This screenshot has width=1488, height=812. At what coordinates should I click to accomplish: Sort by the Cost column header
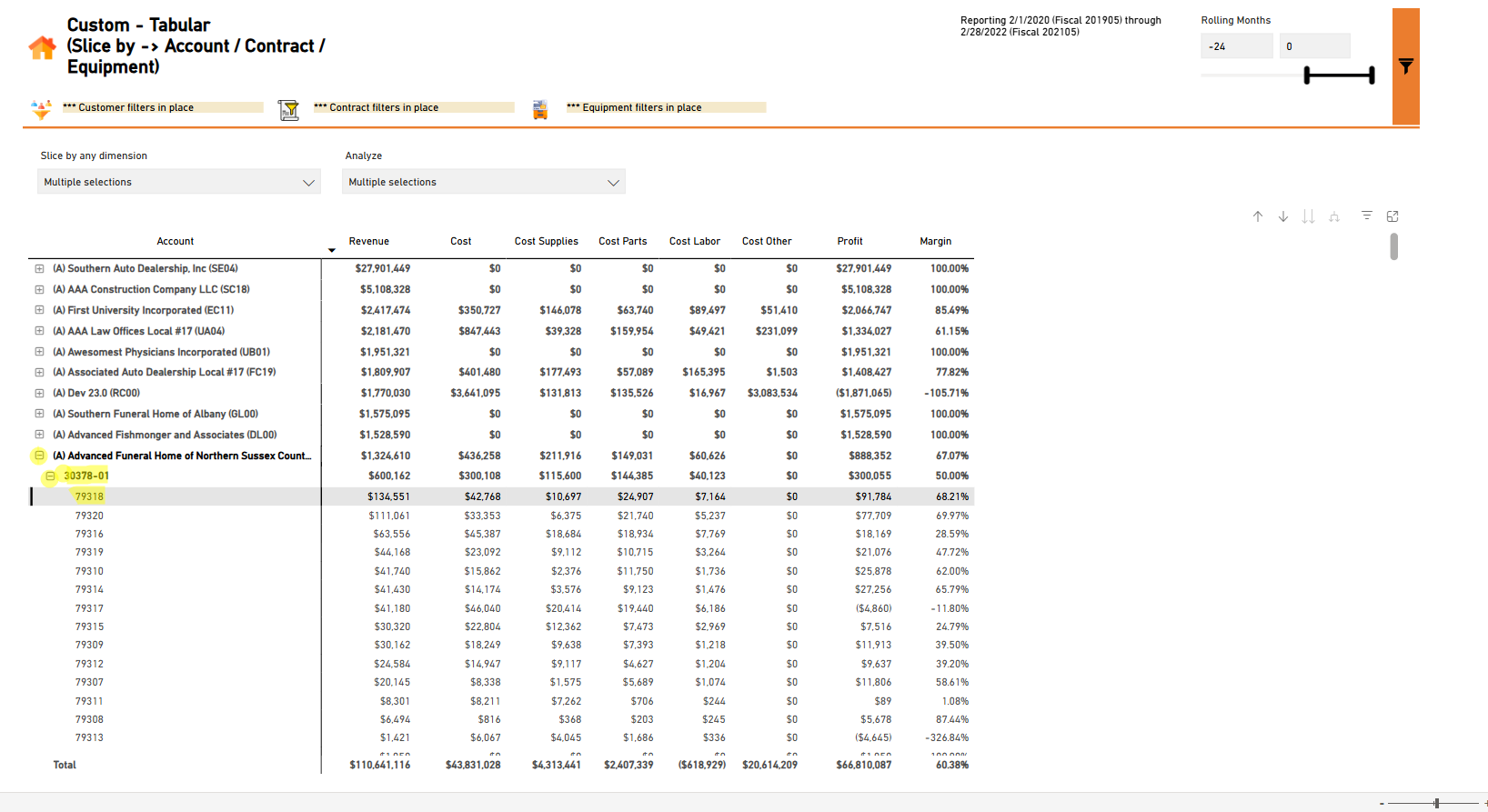click(x=461, y=241)
